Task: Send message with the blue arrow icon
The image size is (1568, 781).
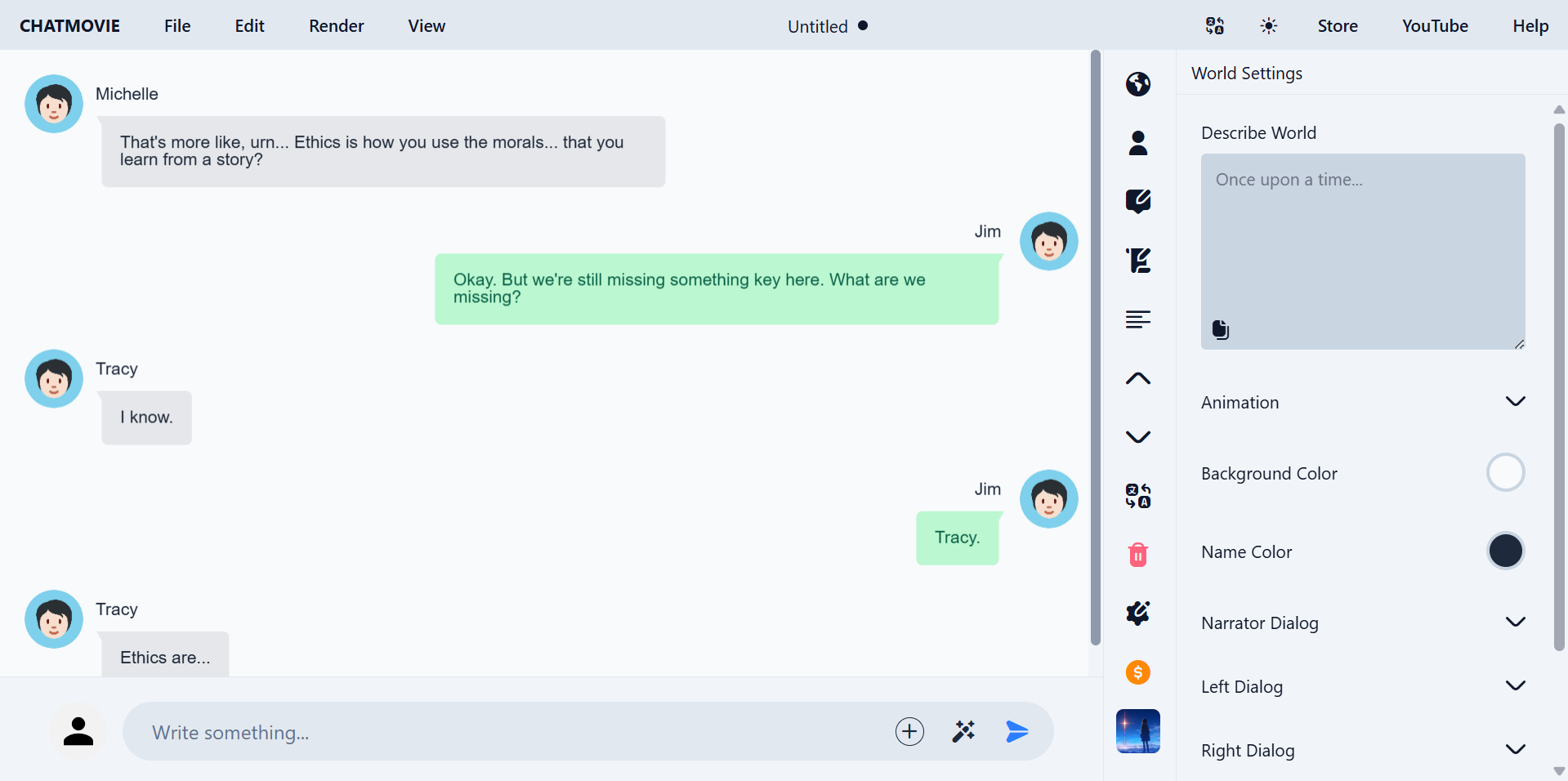Action: pyautogui.click(x=1016, y=731)
